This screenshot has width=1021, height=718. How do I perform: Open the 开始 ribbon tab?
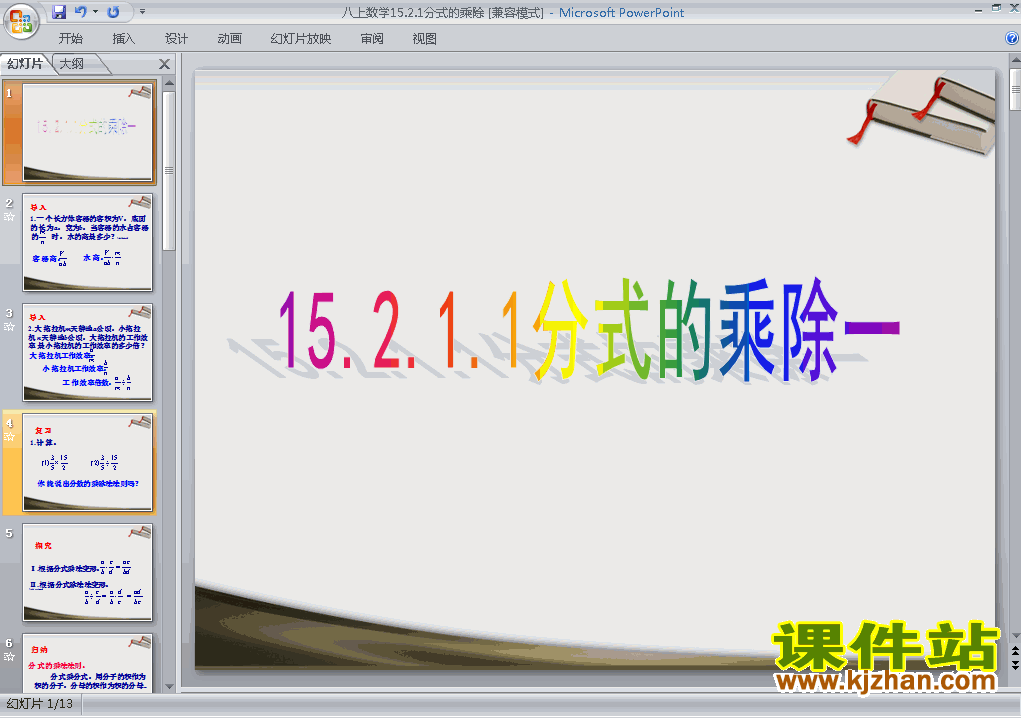coord(71,38)
